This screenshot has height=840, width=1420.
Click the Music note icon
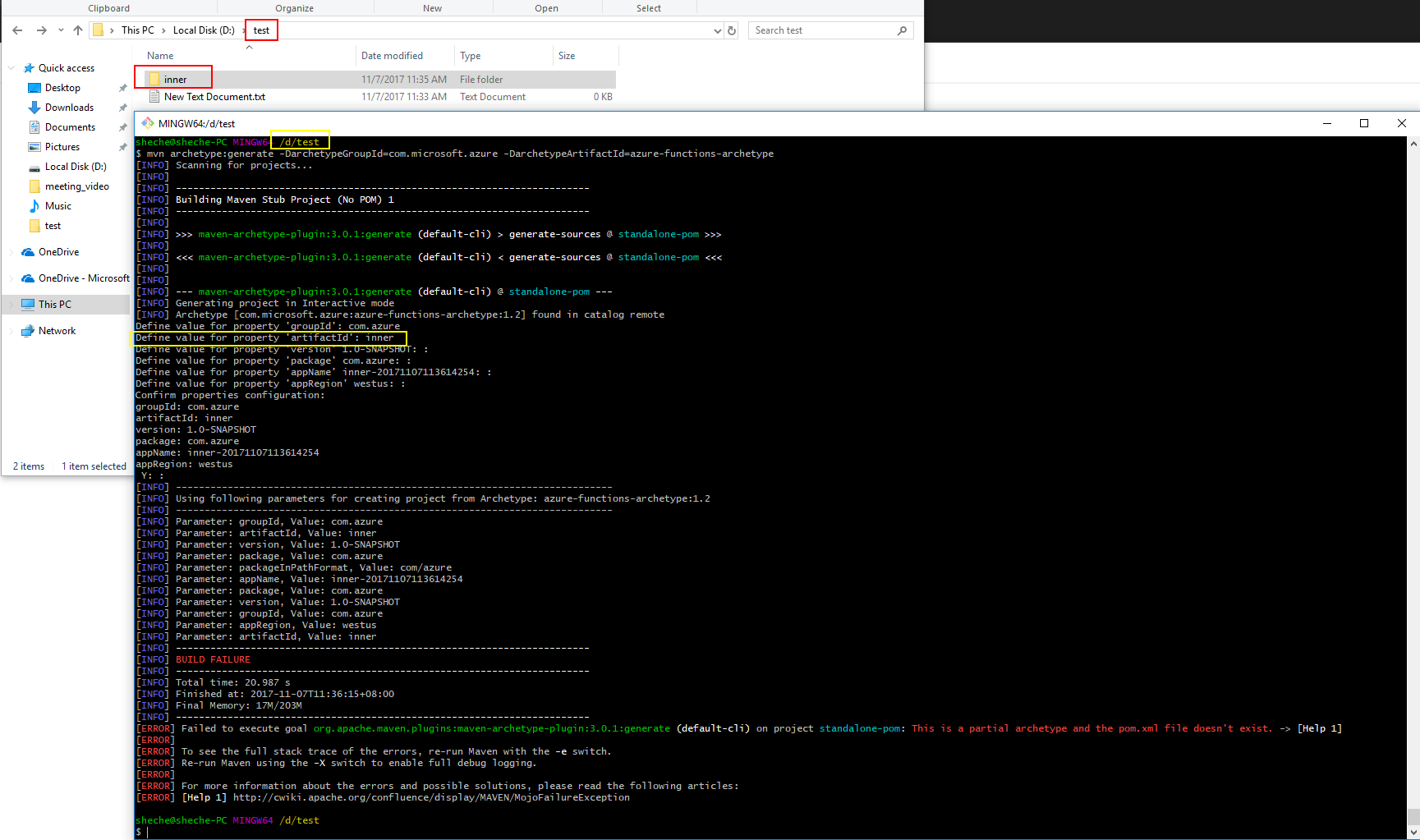(34, 206)
